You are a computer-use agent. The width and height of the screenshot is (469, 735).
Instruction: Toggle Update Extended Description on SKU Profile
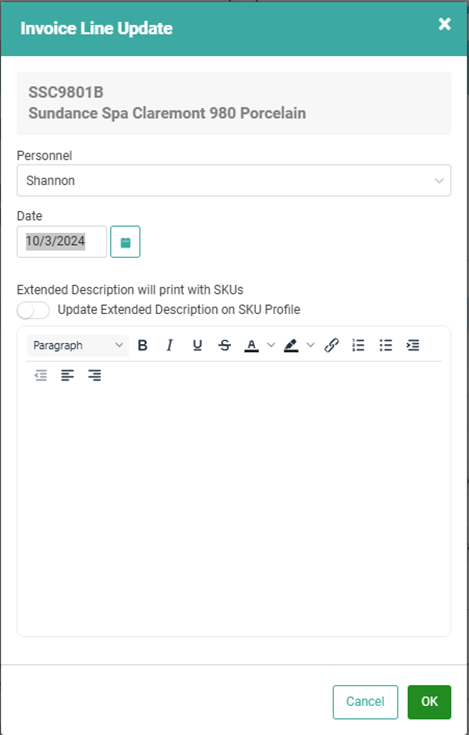[x=33, y=310]
